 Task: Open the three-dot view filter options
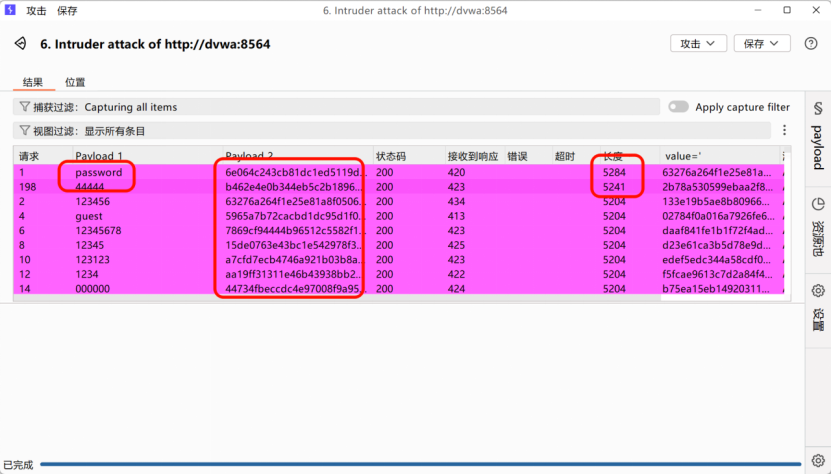tap(784, 131)
